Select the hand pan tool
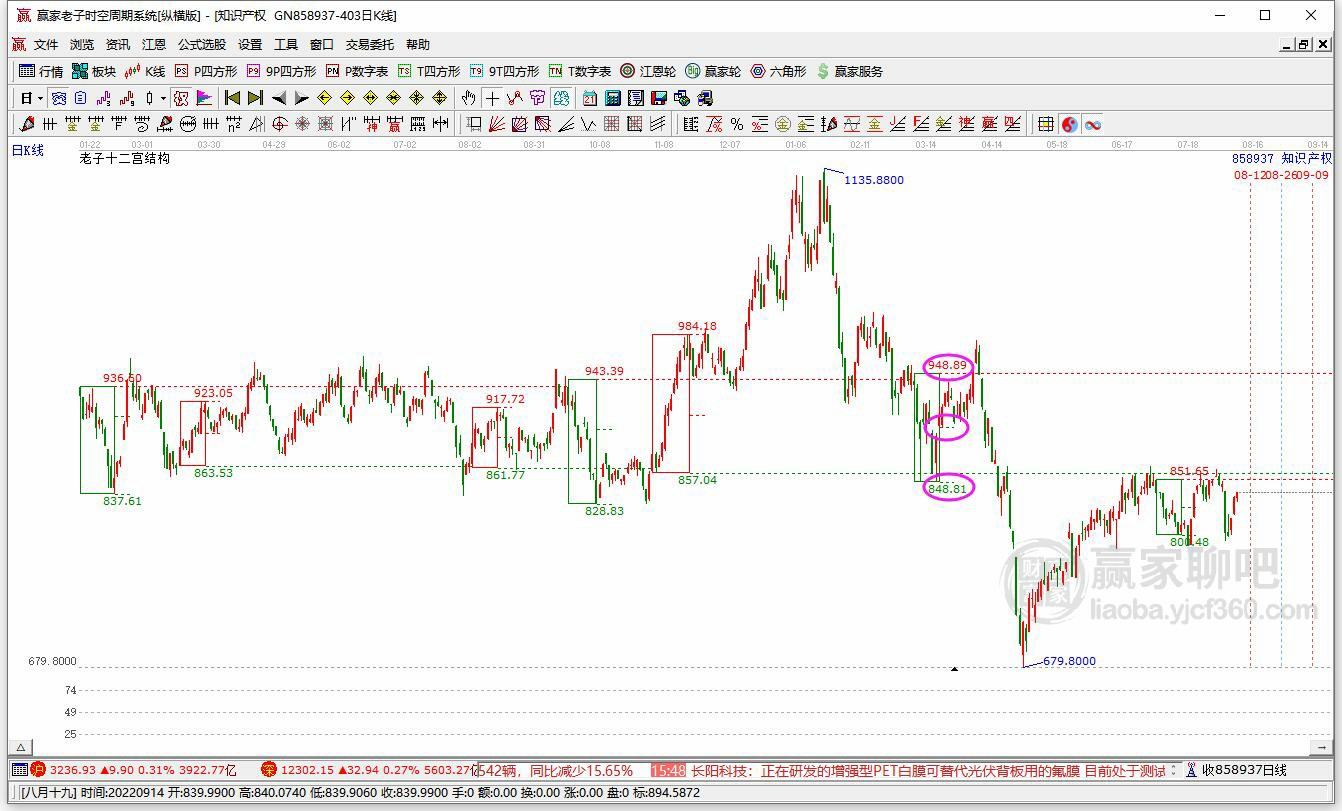This screenshot has height=811, width=1342. (x=468, y=98)
